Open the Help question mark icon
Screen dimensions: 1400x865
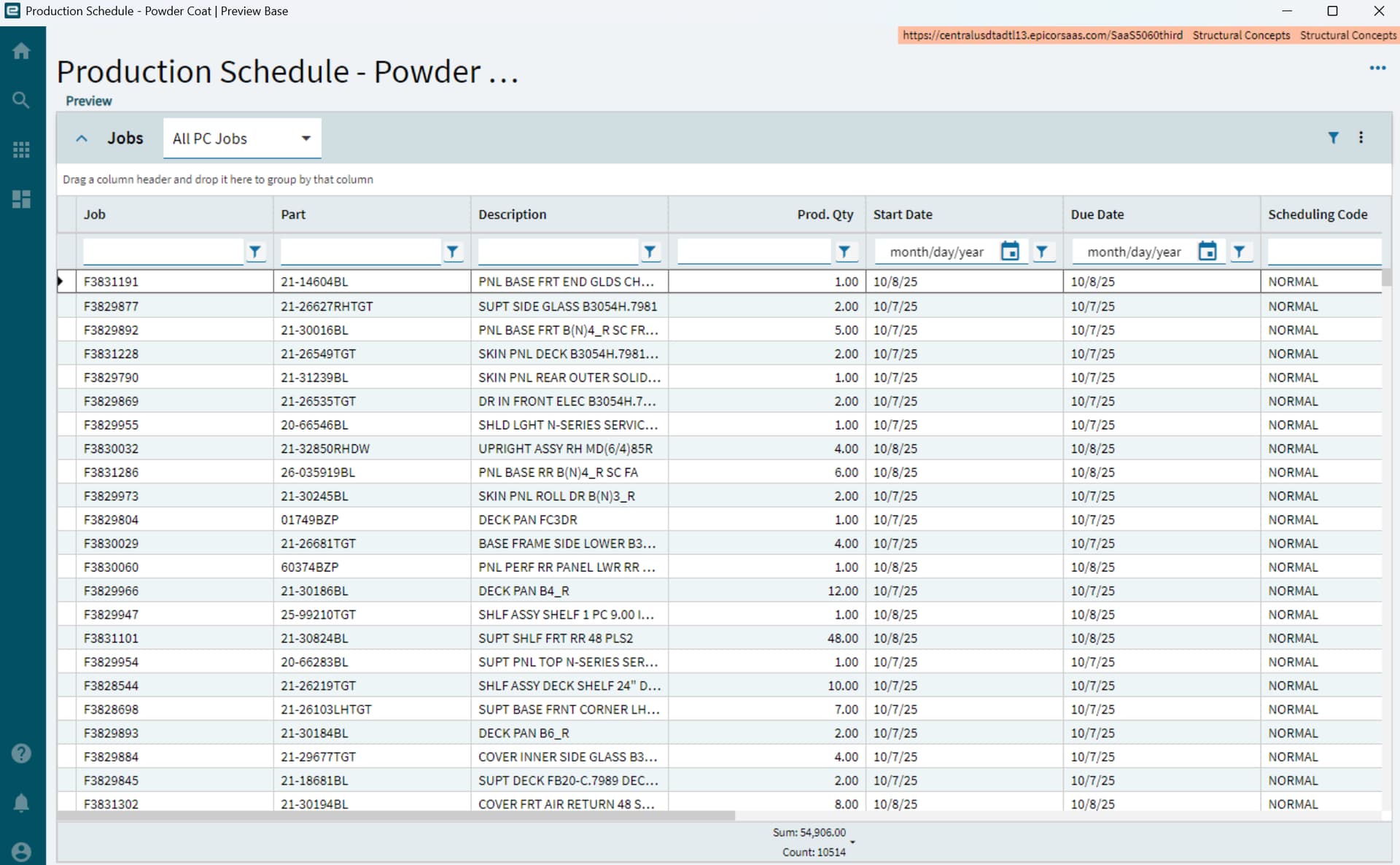click(x=22, y=753)
